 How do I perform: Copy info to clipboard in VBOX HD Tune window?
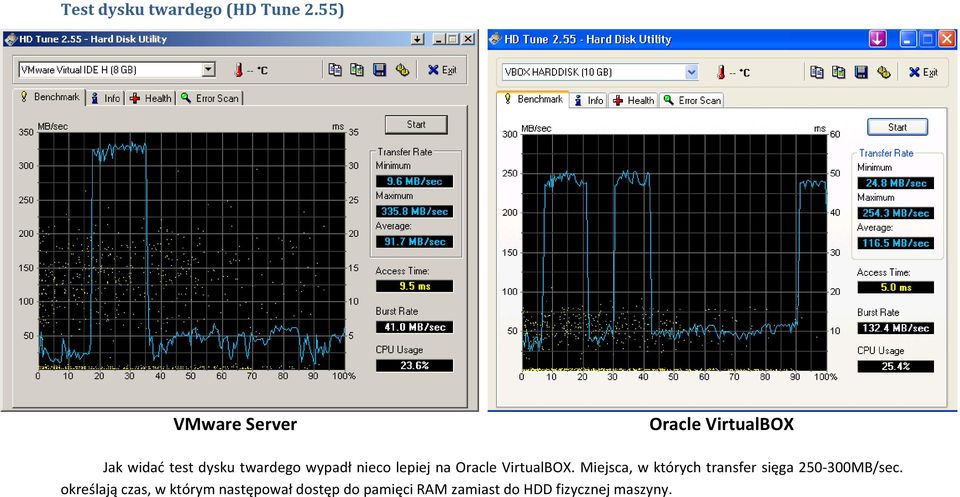(x=817, y=72)
